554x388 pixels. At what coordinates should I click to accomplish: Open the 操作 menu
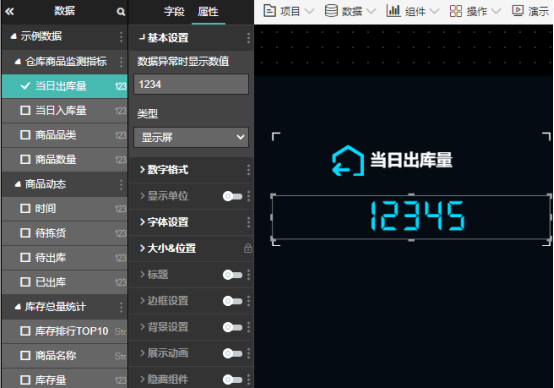[475, 11]
